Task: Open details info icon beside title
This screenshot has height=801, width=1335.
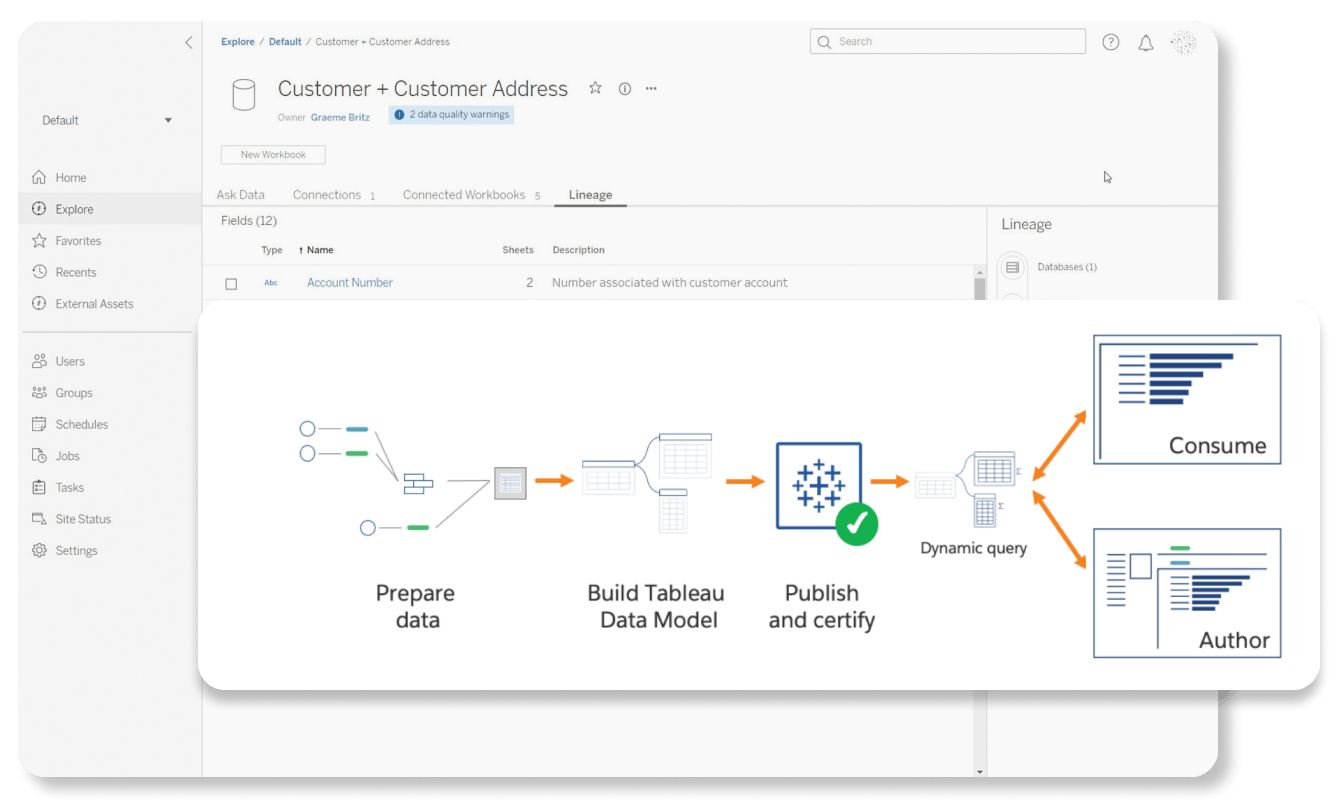Action: pyautogui.click(x=625, y=89)
